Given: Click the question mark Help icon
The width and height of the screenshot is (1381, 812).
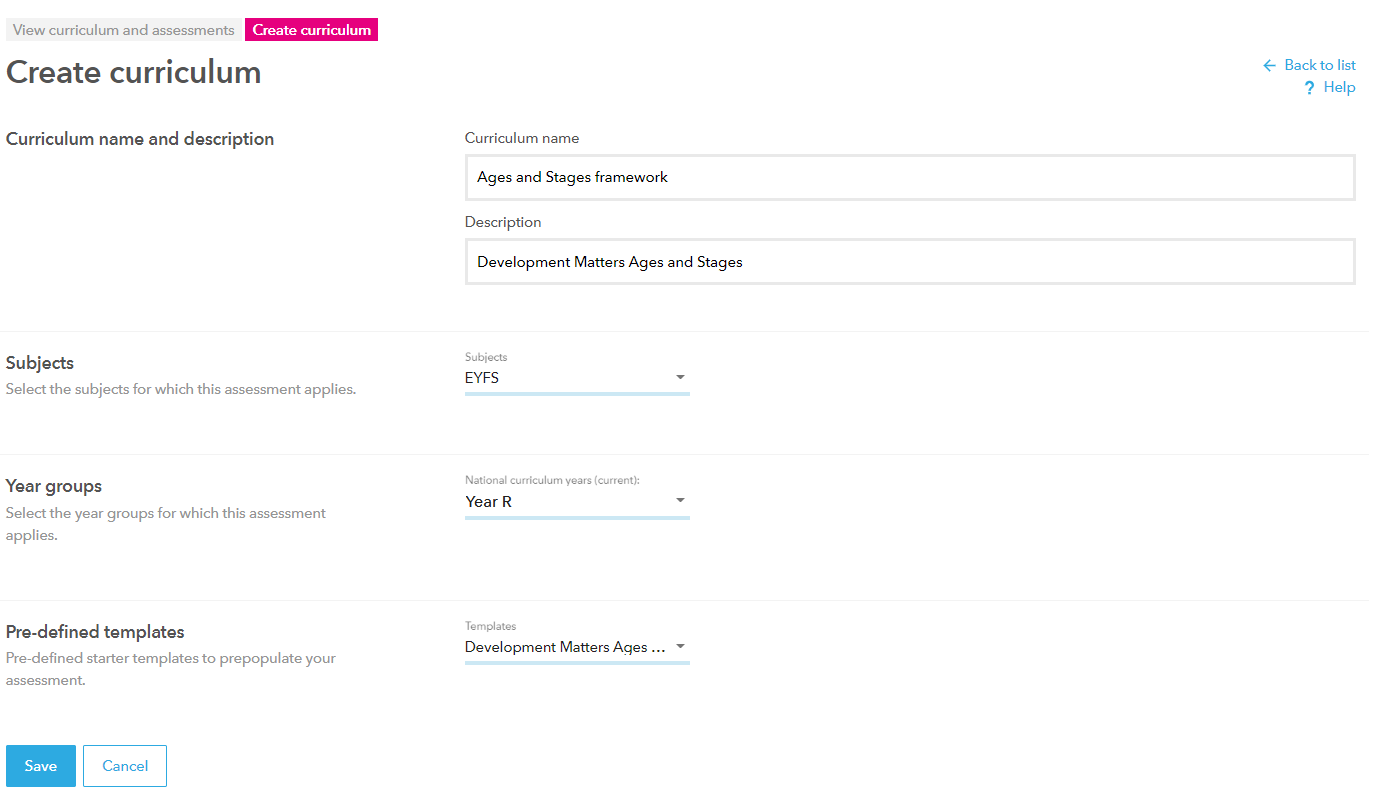Looking at the screenshot, I should (x=1309, y=88).
